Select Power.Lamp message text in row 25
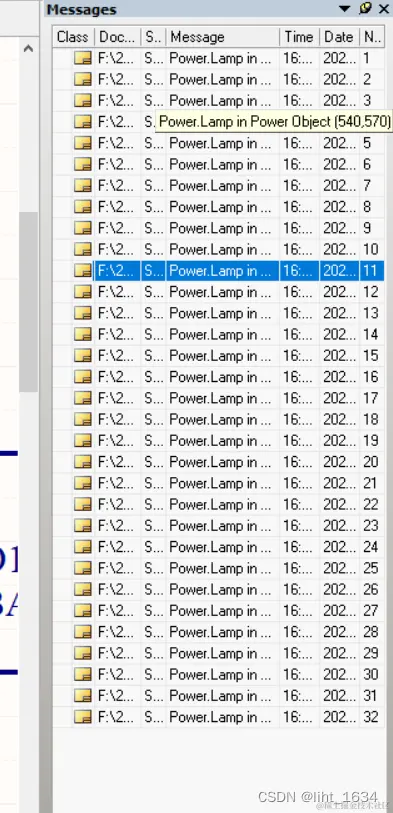393x813 pixels. coord(220,569)
